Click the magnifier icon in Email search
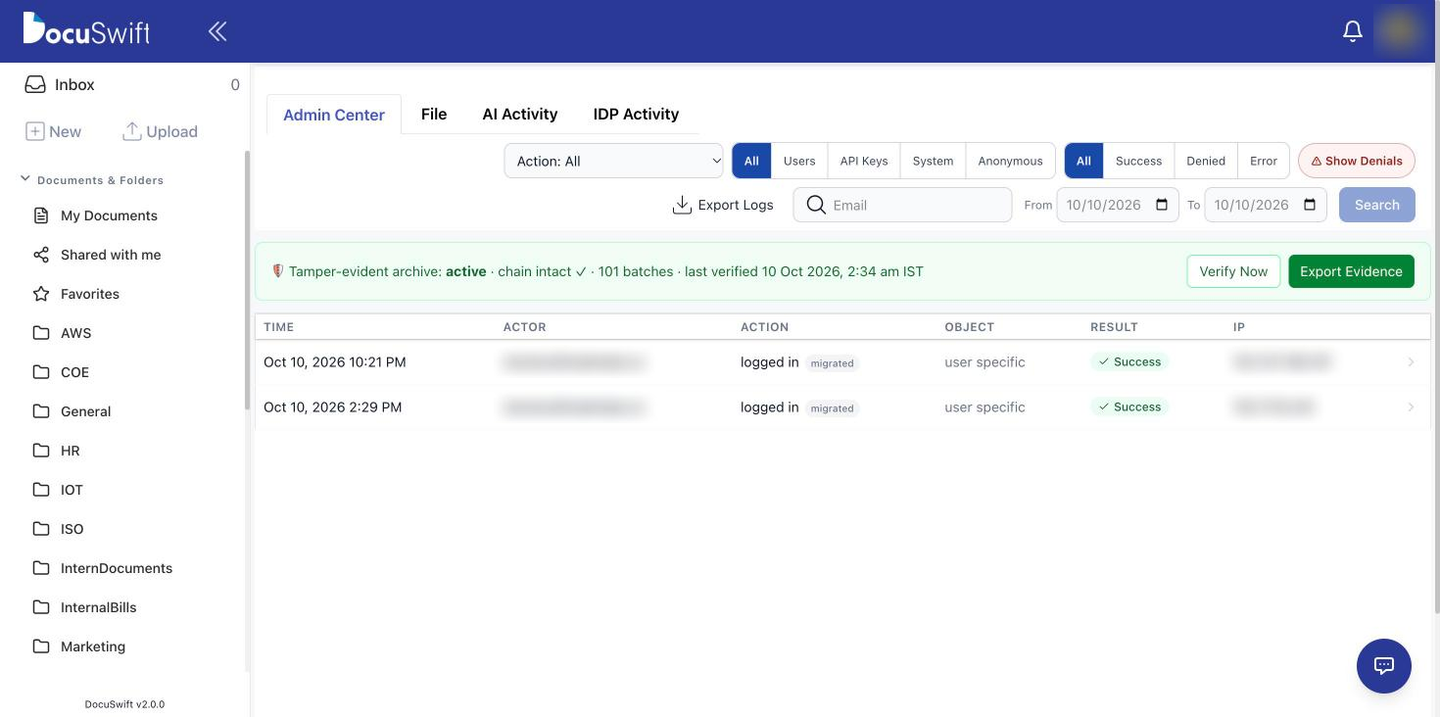The height and width of the screenshot is (717, 1440). tap(816, 204)
